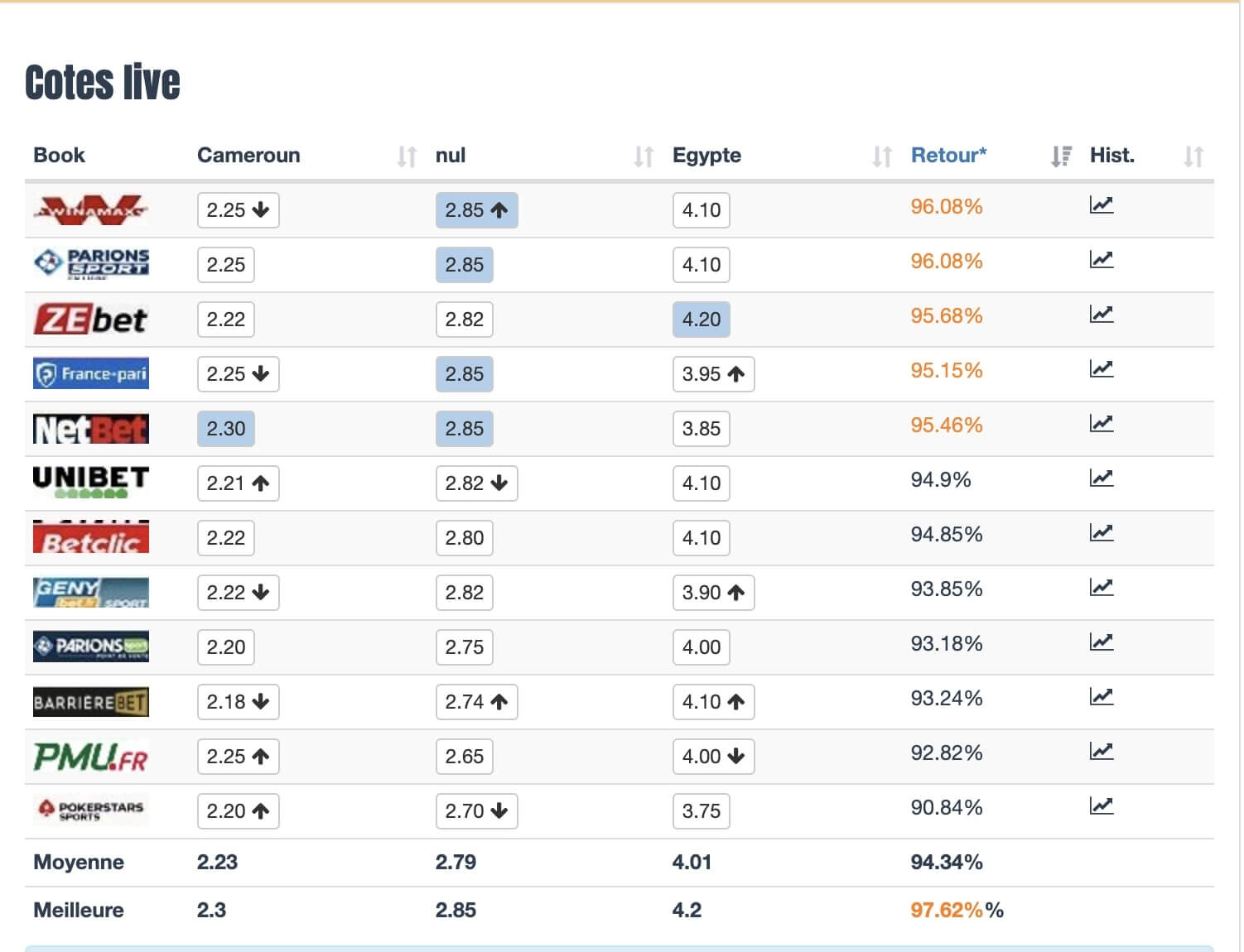Click the PokerStars Sports logo

pos(91,810)
